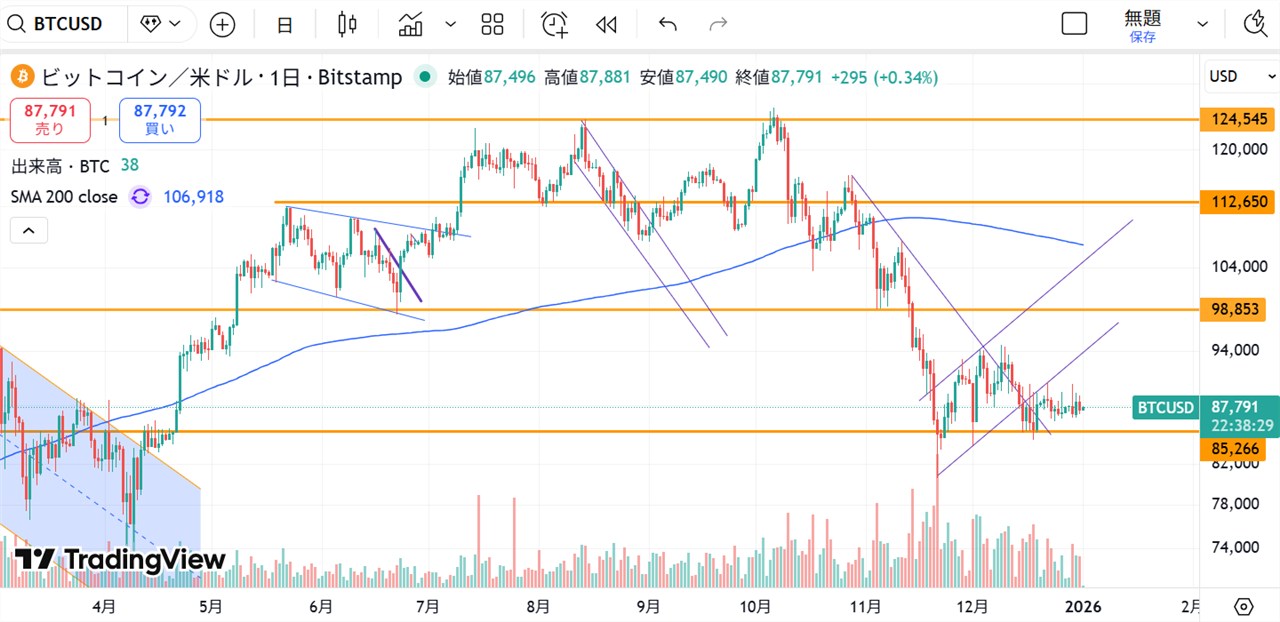1280x622 pixels.
Task: Expand the diamond plan dropdown
Action: 161,24
